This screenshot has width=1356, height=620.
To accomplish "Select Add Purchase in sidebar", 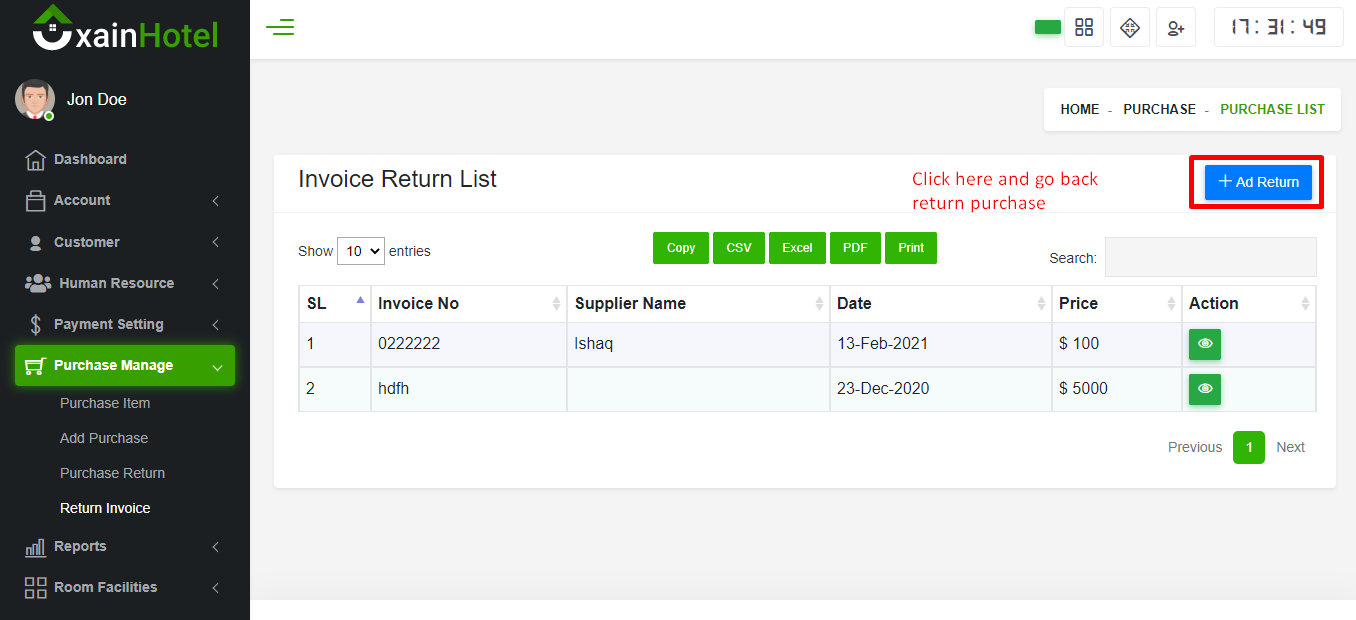I will click(104, 438).
